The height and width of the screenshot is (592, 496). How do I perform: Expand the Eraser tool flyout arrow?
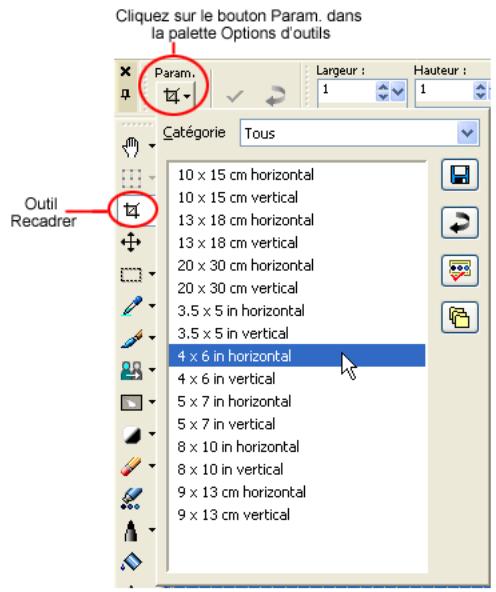click(152, 466)
